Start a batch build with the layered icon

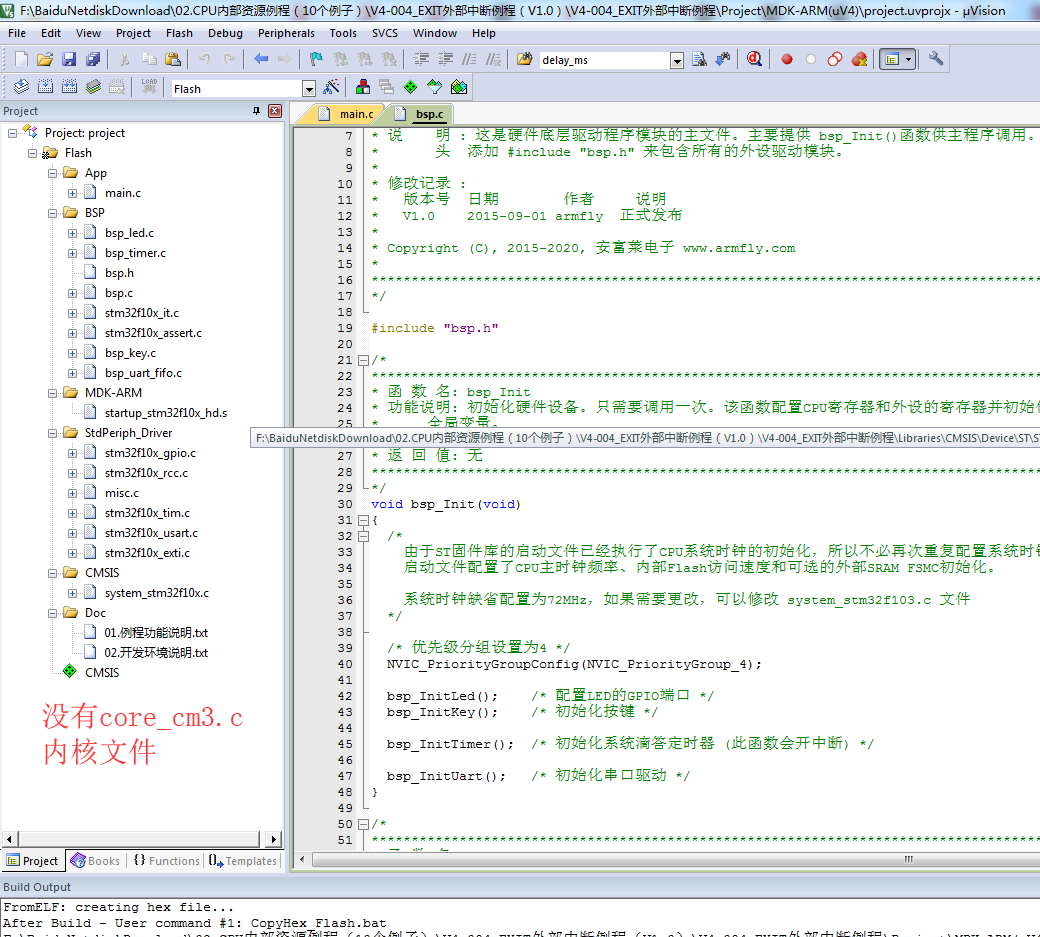coord(94,87)
